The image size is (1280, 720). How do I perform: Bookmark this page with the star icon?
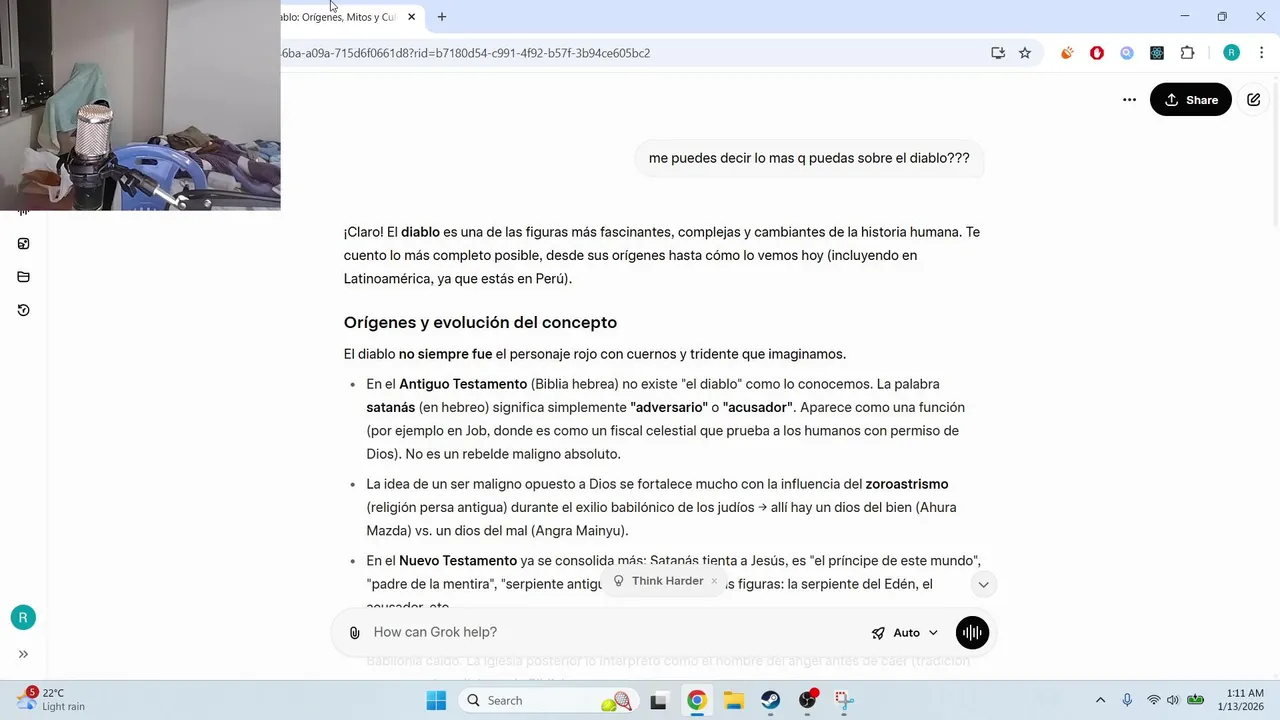(1025, 53)
